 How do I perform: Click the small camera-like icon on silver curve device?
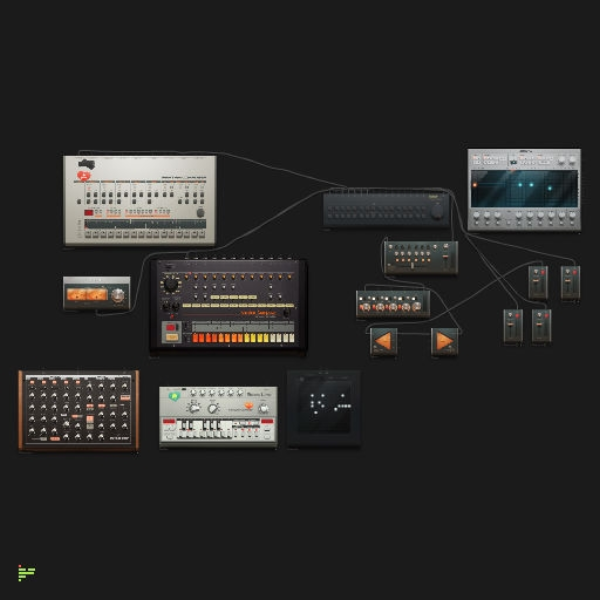[x=513, y=162]
